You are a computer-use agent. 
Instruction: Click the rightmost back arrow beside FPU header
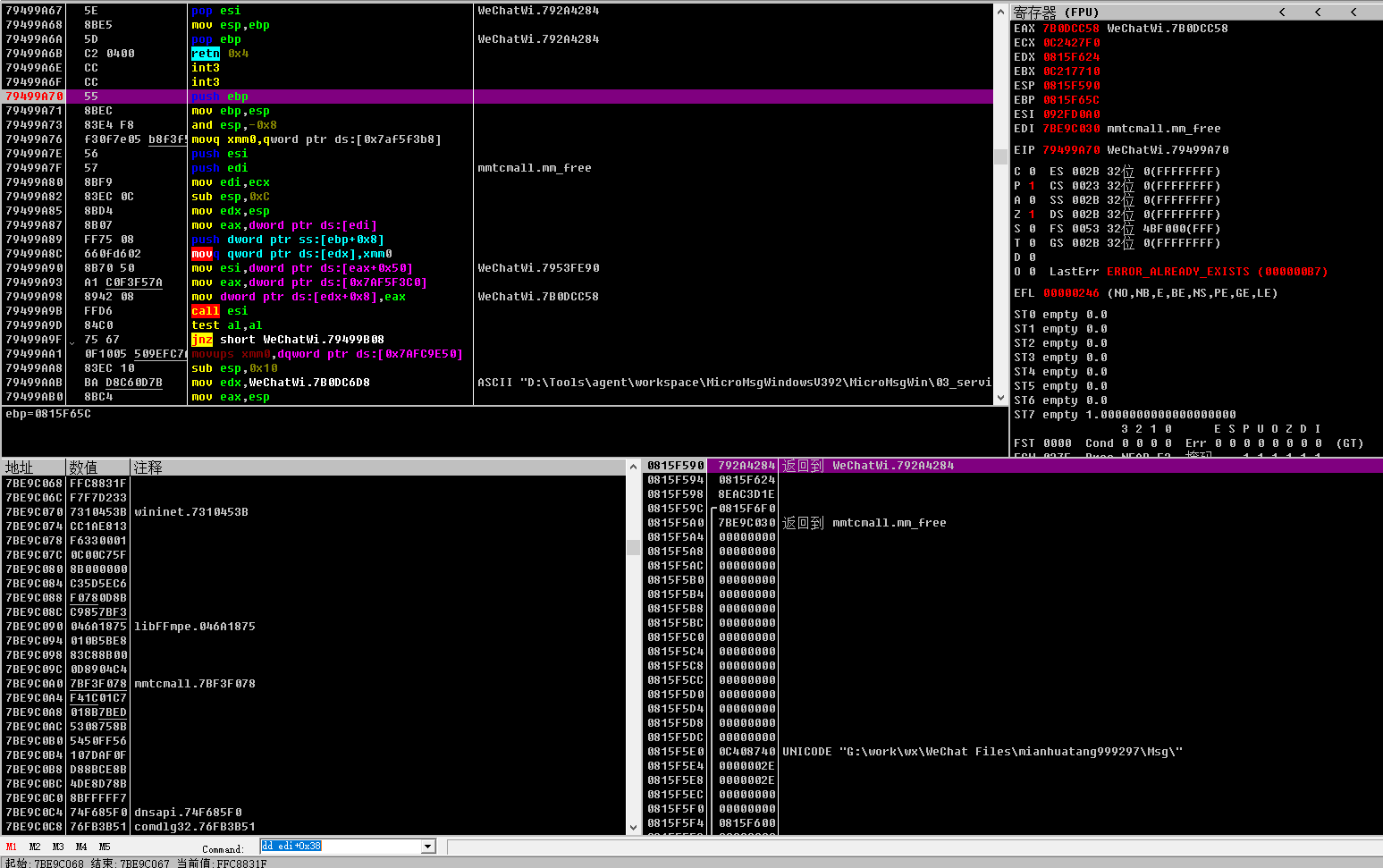click(1353, 12)
